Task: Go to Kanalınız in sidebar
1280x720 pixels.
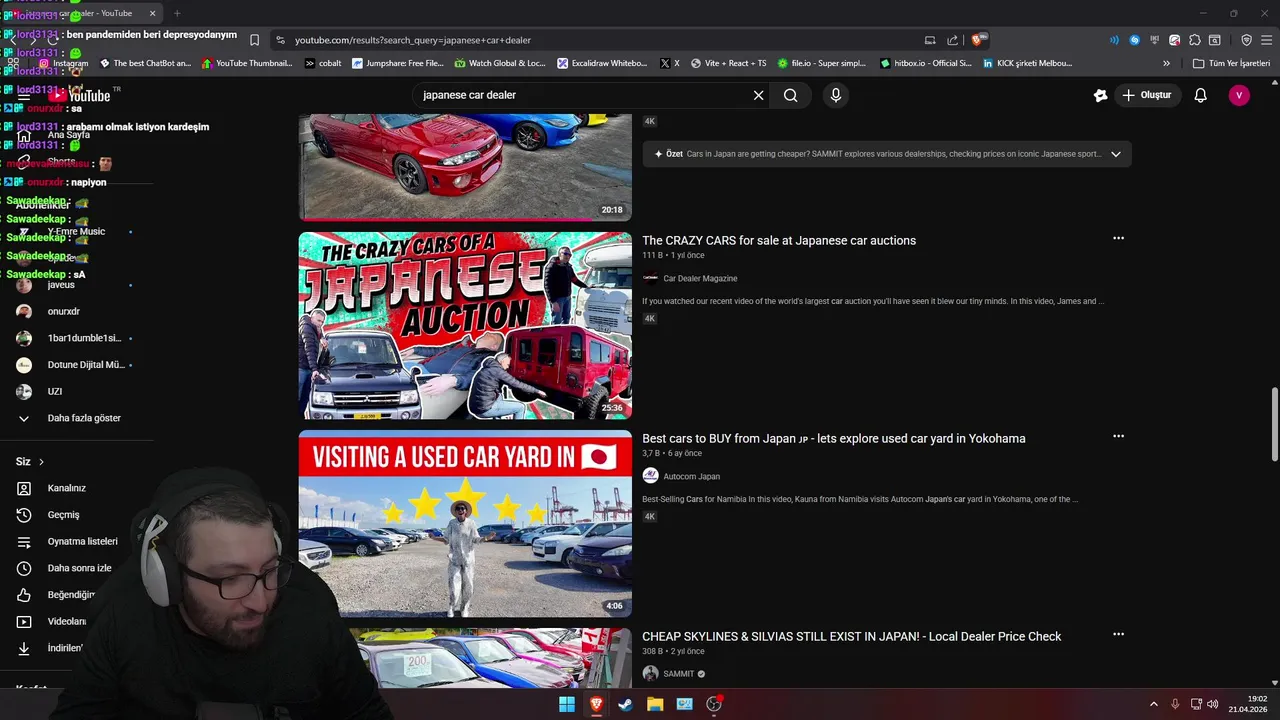Action: [67, 488]
